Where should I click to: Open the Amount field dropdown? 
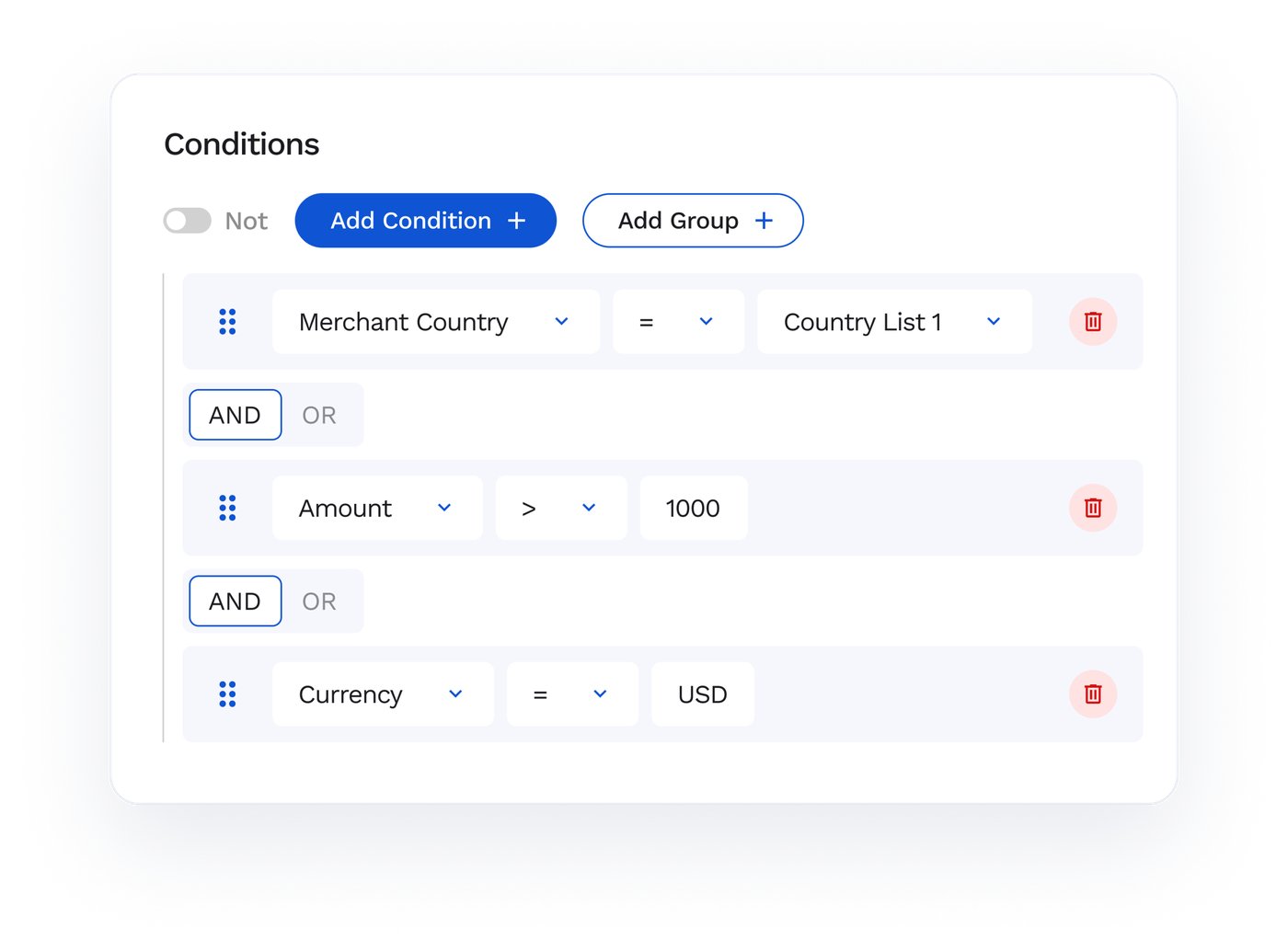pyautogui.click(x=377, y=508)
